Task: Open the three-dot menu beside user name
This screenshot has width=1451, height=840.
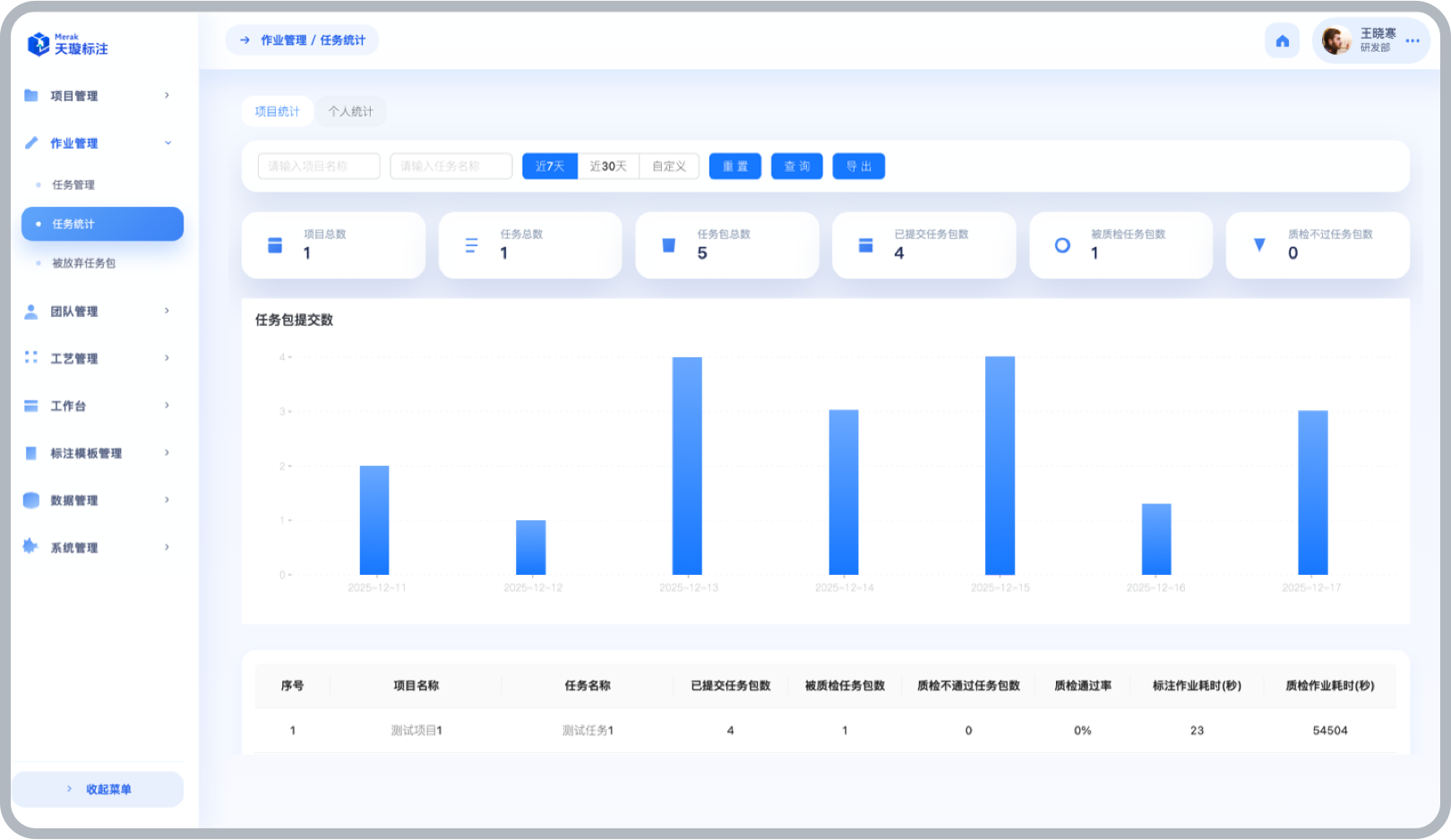Action: point(1412,41)
